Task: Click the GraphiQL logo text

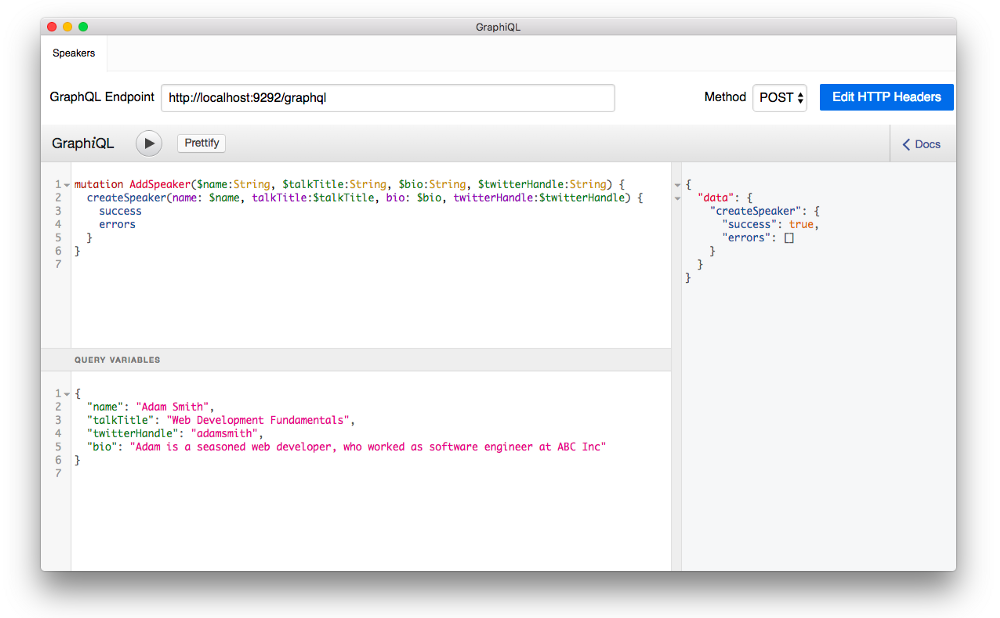Action: coord(83,143)
